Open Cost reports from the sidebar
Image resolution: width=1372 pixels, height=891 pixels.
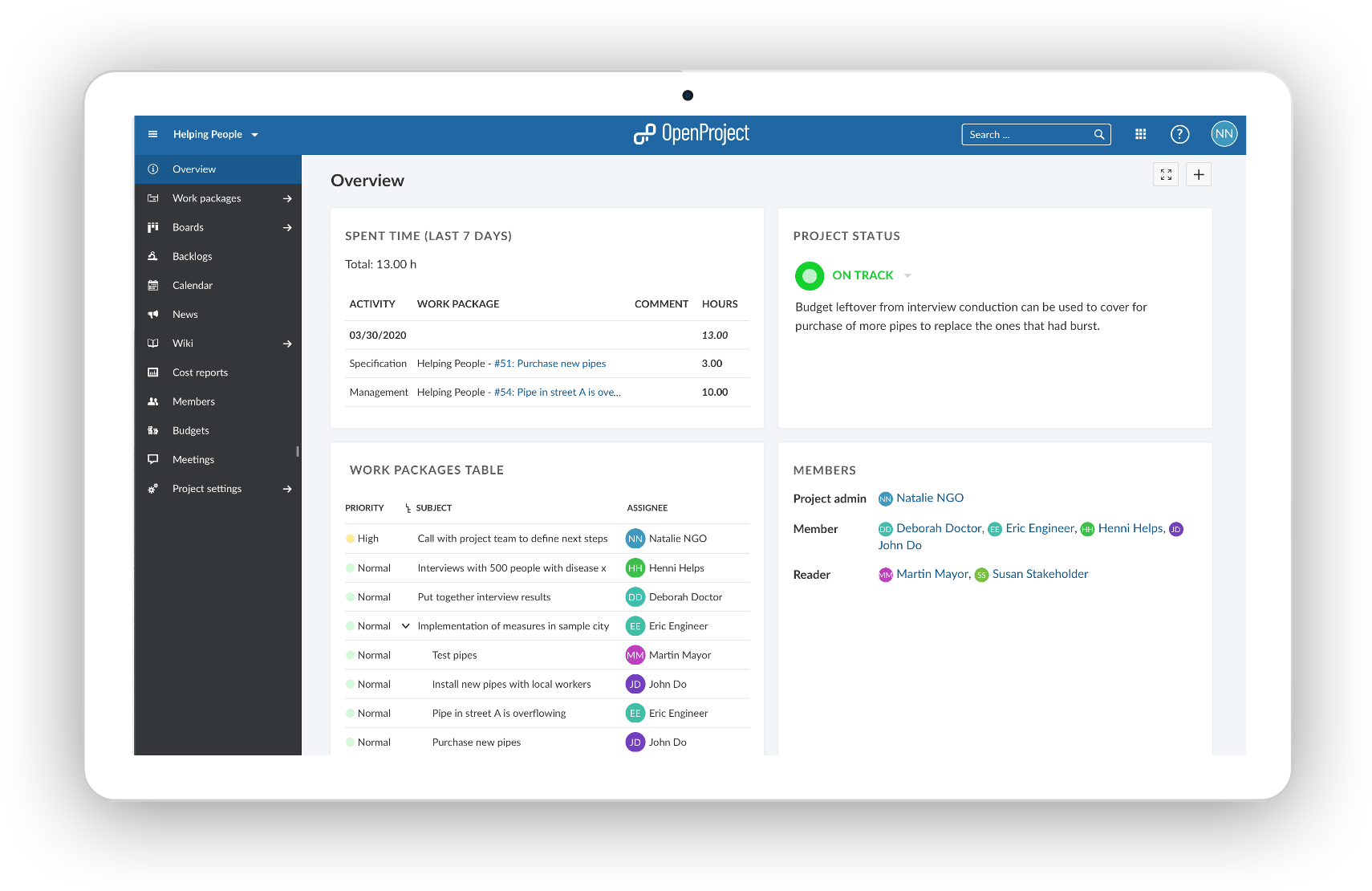pos(200,372)
